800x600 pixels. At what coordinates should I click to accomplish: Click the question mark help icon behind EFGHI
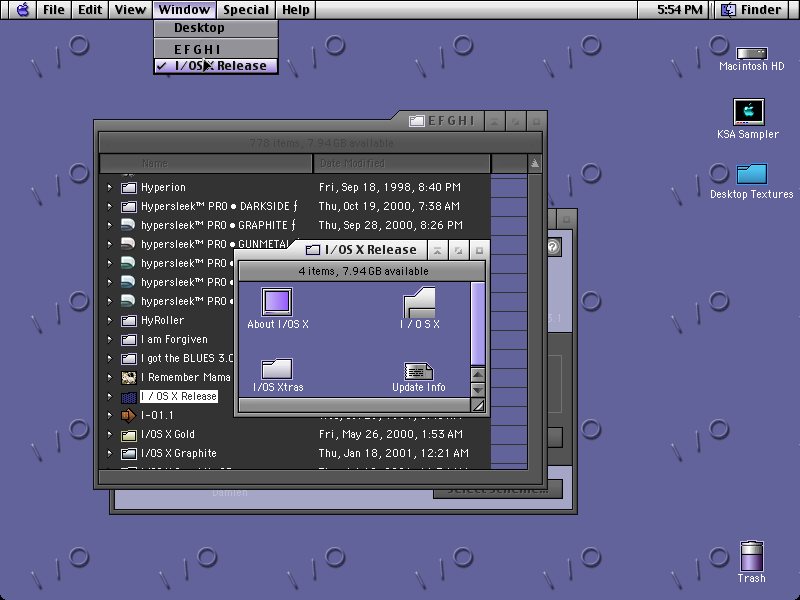[553, 247]
